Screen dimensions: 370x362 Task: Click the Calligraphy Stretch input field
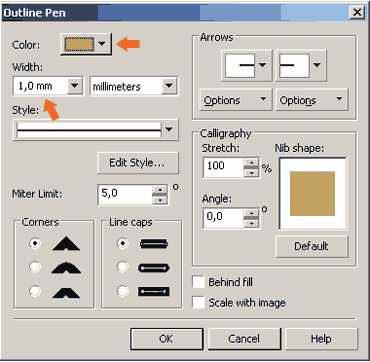pos(223,167)
